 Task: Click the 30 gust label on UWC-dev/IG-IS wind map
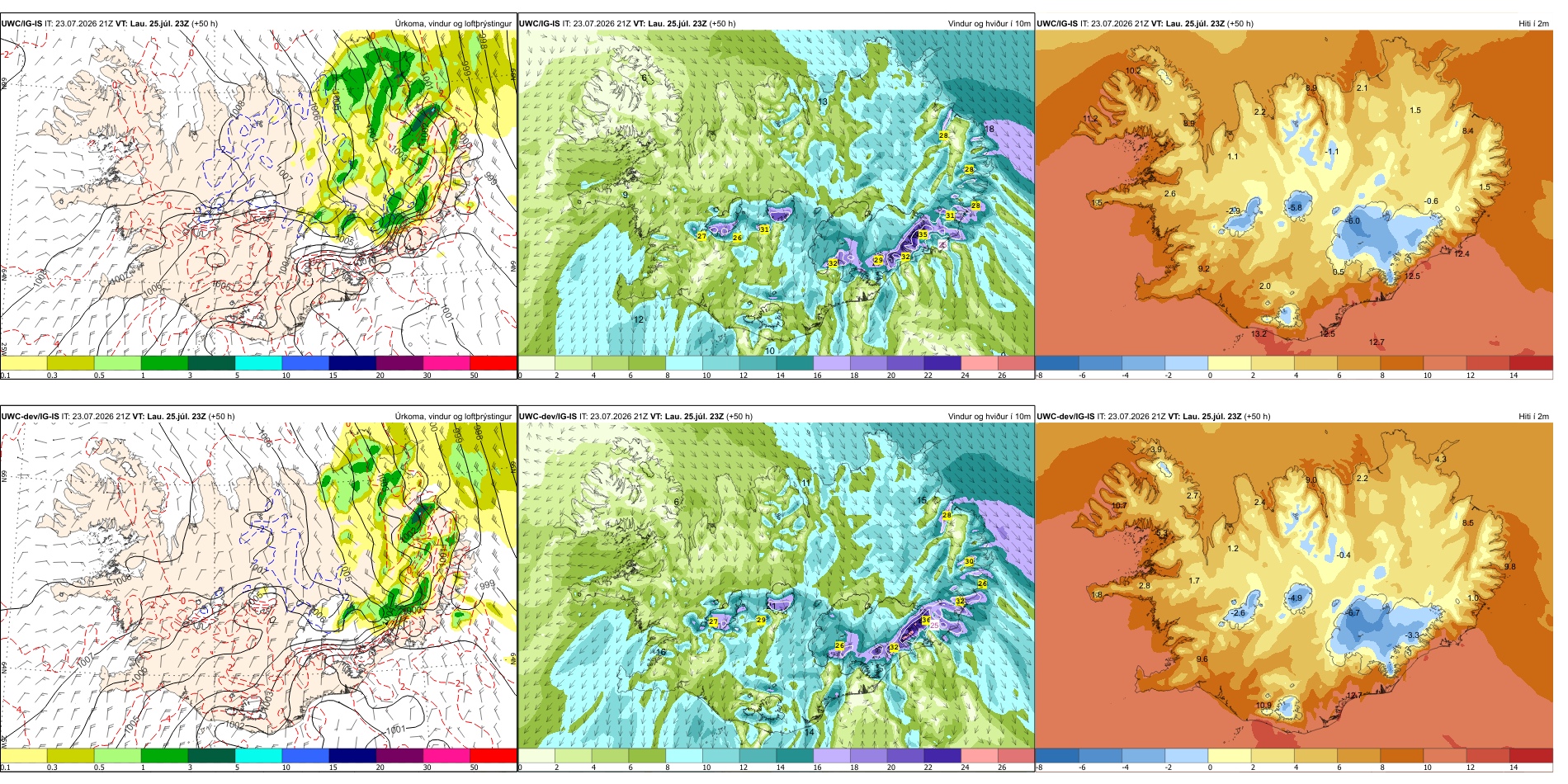tap(969, 561)
